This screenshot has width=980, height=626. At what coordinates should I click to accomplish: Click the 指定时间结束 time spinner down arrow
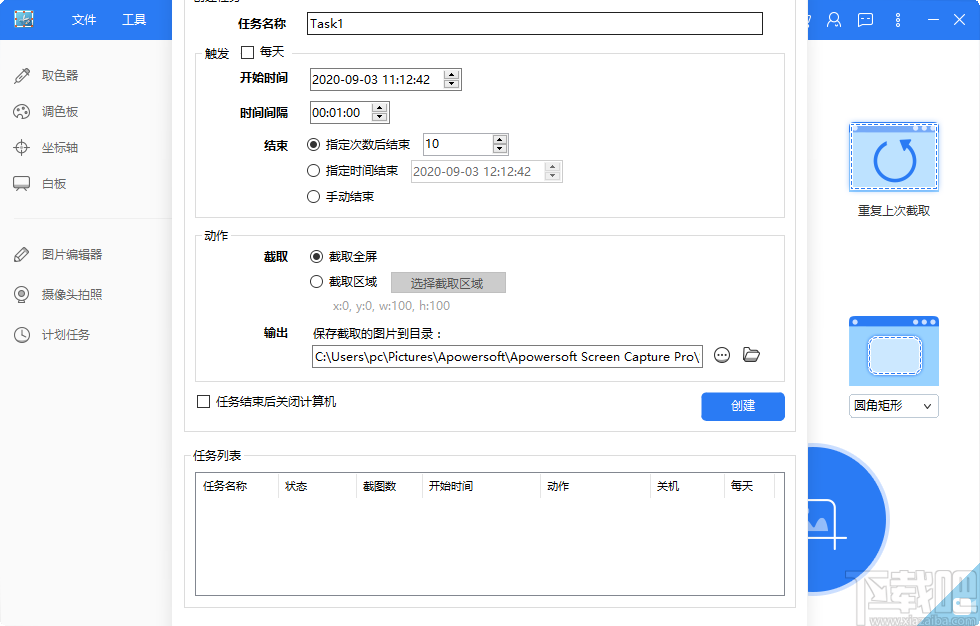(x=553, y=176)
